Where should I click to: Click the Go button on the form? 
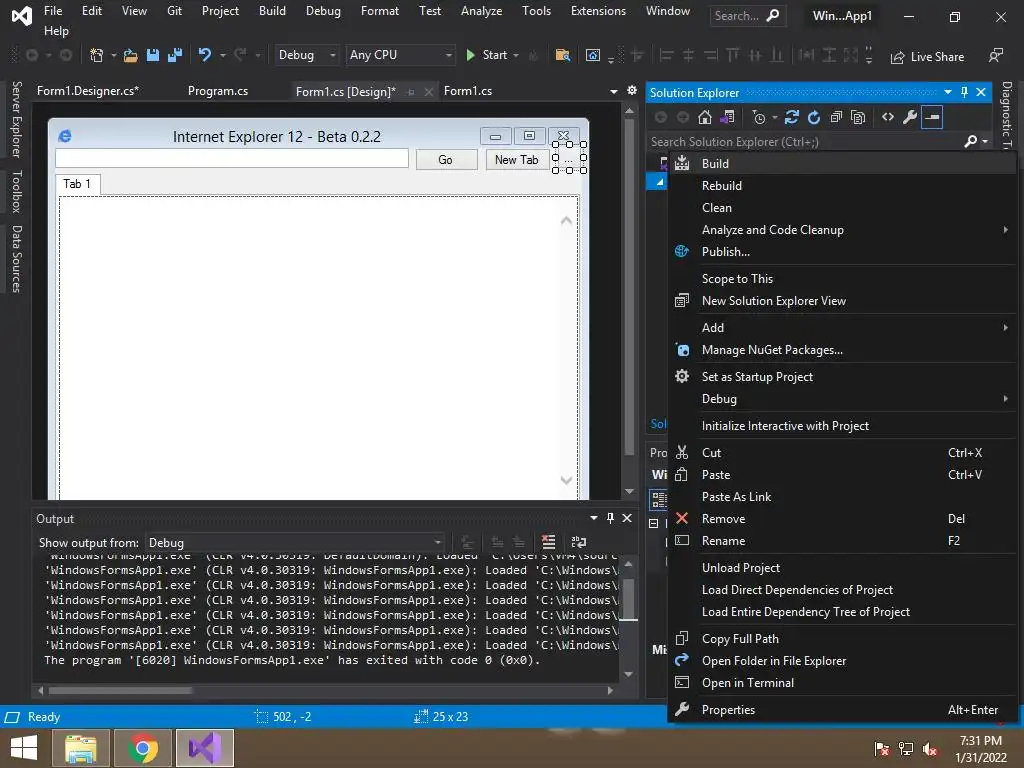pos(446,160)
